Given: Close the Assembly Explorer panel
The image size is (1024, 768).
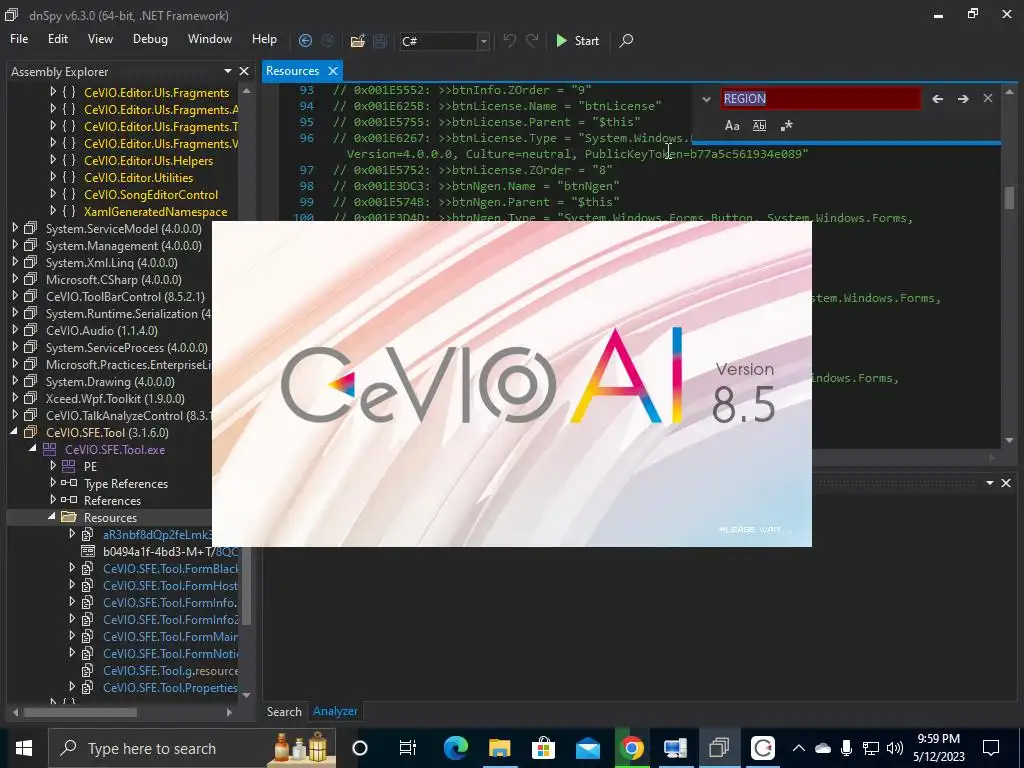Looking at the screenshot, I should 244,71.
